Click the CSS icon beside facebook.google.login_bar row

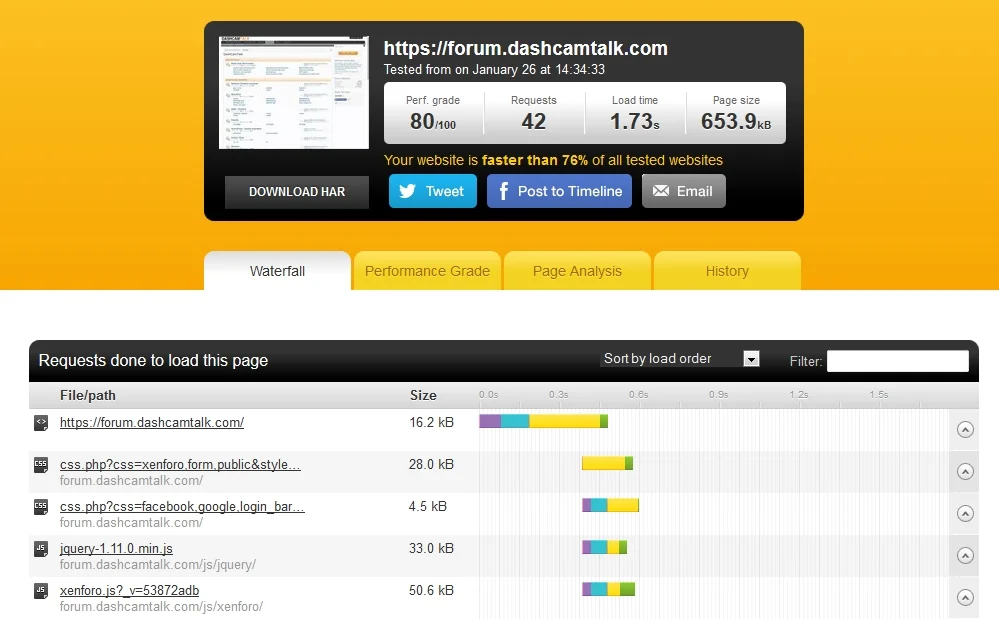click(x=41, y=507)
